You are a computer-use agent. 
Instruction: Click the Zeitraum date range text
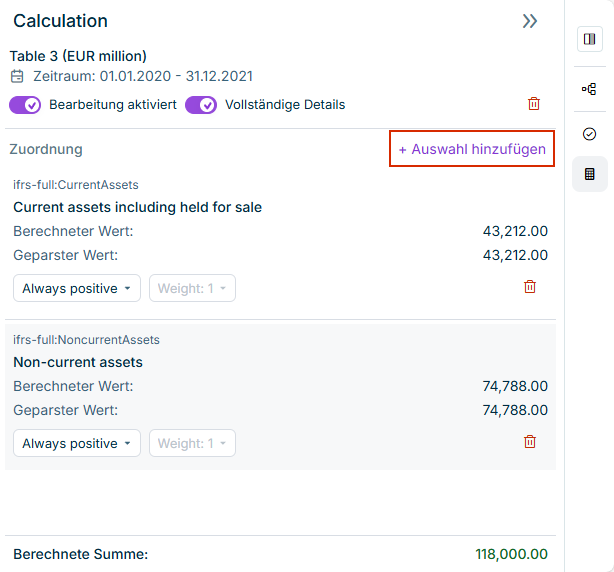(x=141, y=76)
